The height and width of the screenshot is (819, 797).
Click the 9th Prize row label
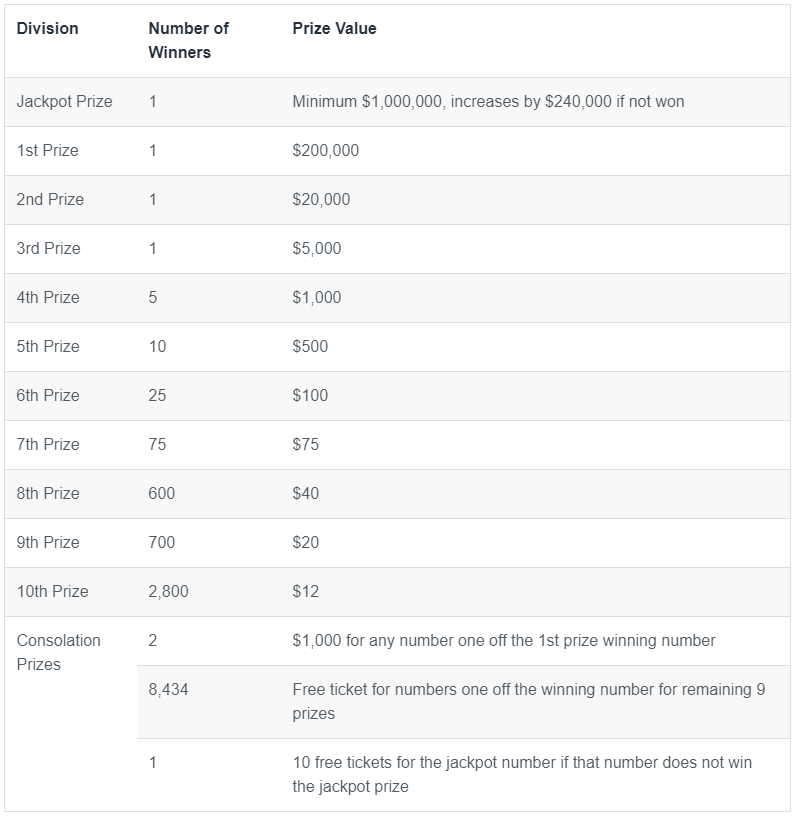[48, 543]
